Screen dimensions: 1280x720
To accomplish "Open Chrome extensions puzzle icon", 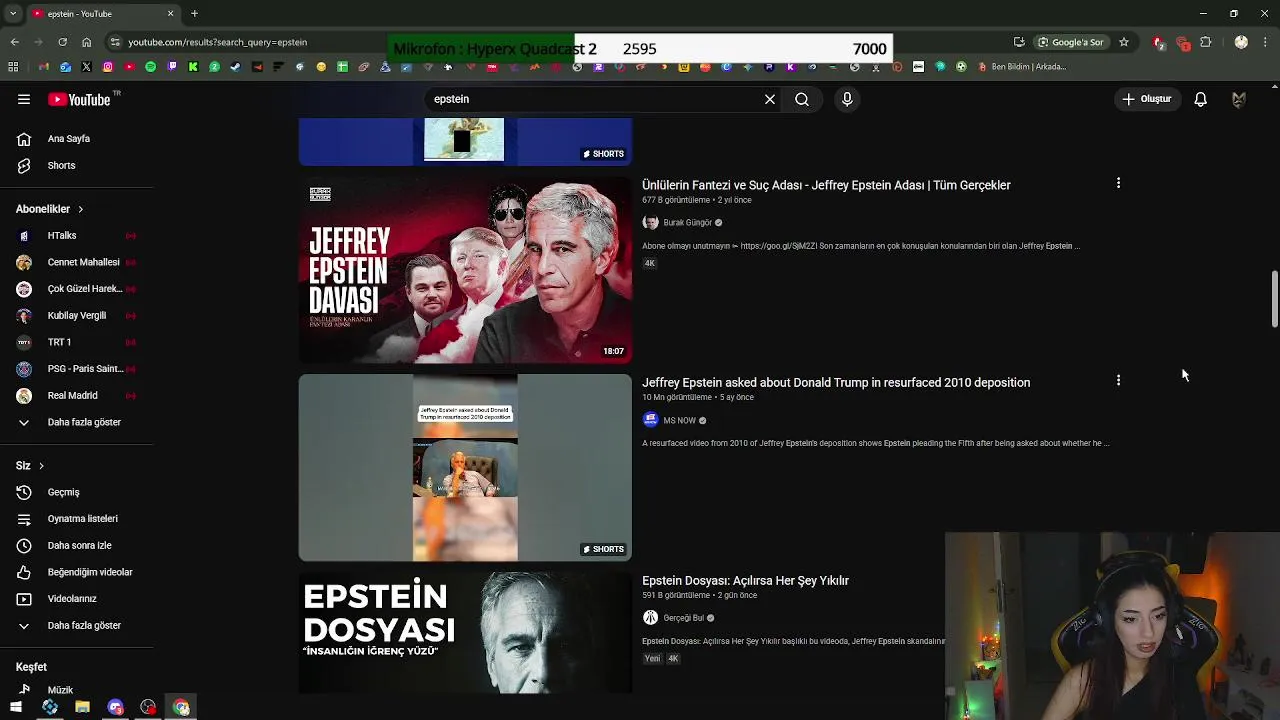I will tap(1205, 42).
